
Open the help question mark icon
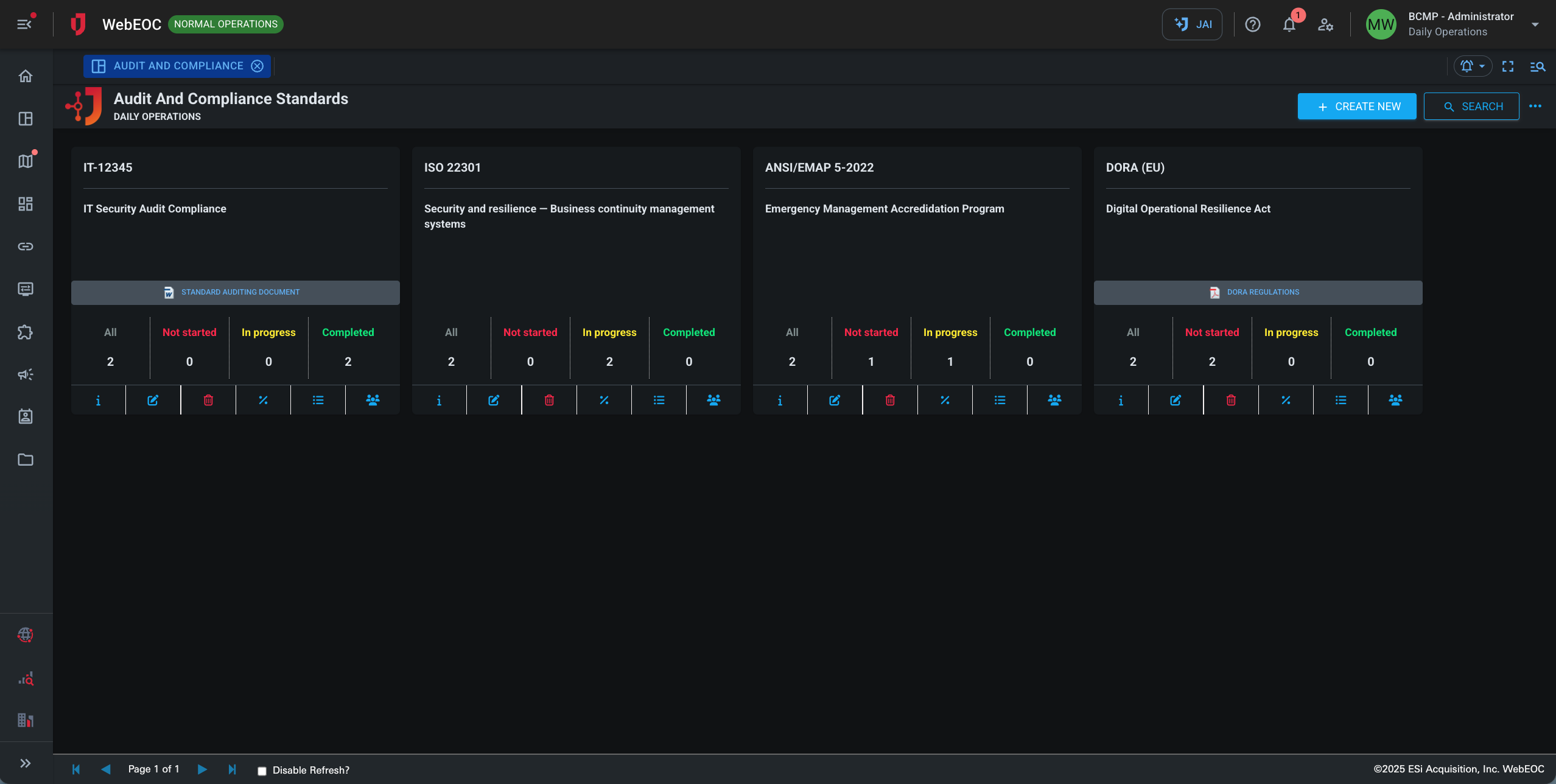(1252, 24)
